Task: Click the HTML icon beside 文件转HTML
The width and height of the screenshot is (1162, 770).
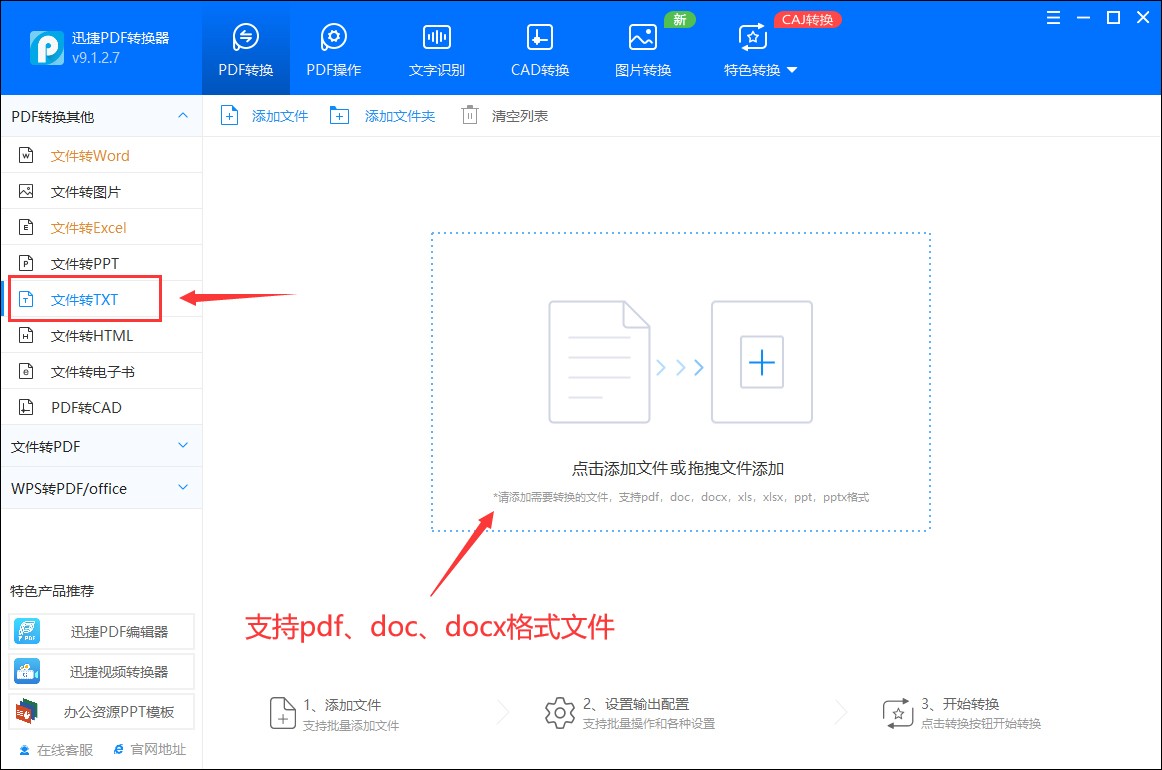Action: coord(26,335)
